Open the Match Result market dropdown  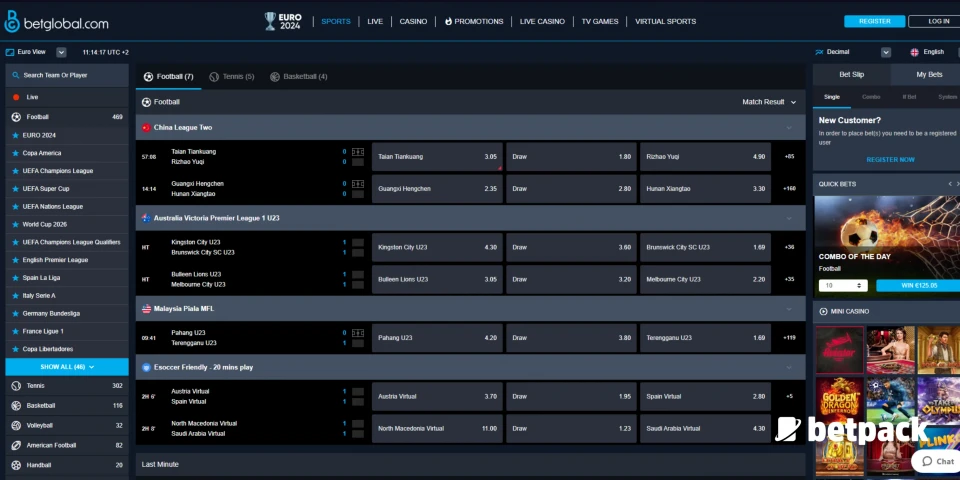(x=770, y=102)
